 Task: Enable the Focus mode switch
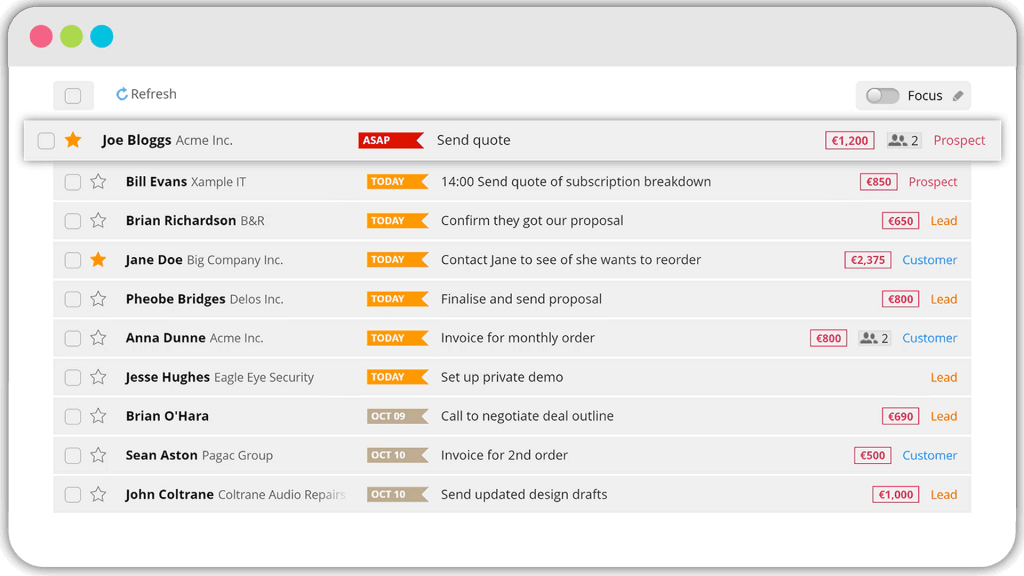click(x=882, y=94)
